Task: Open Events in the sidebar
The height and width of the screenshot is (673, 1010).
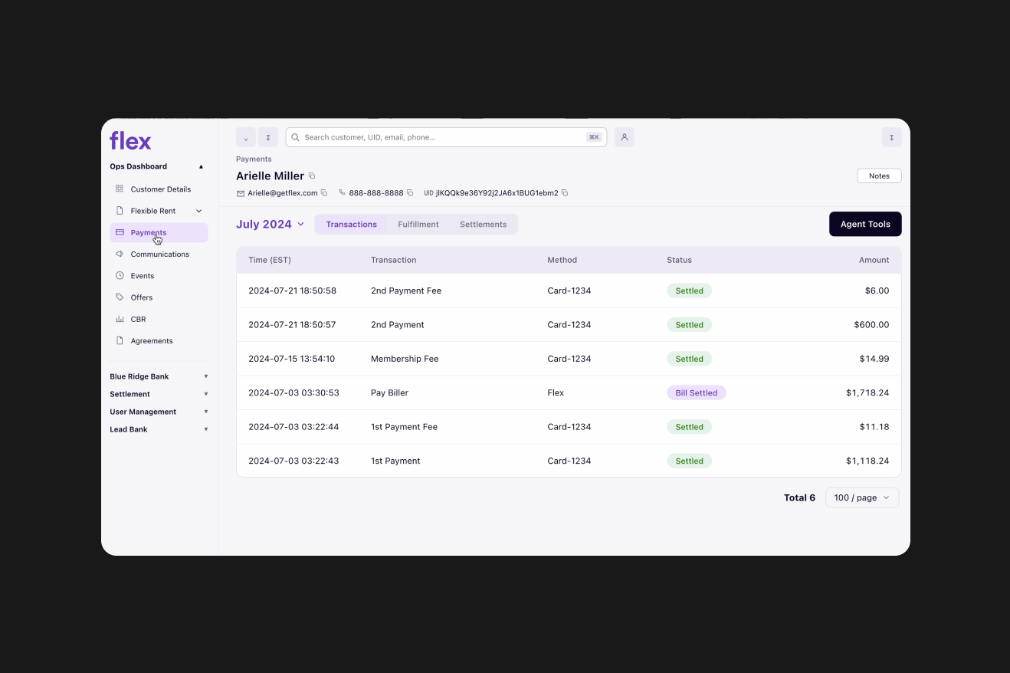Action: pyautogui.click(x=159, y=276)
